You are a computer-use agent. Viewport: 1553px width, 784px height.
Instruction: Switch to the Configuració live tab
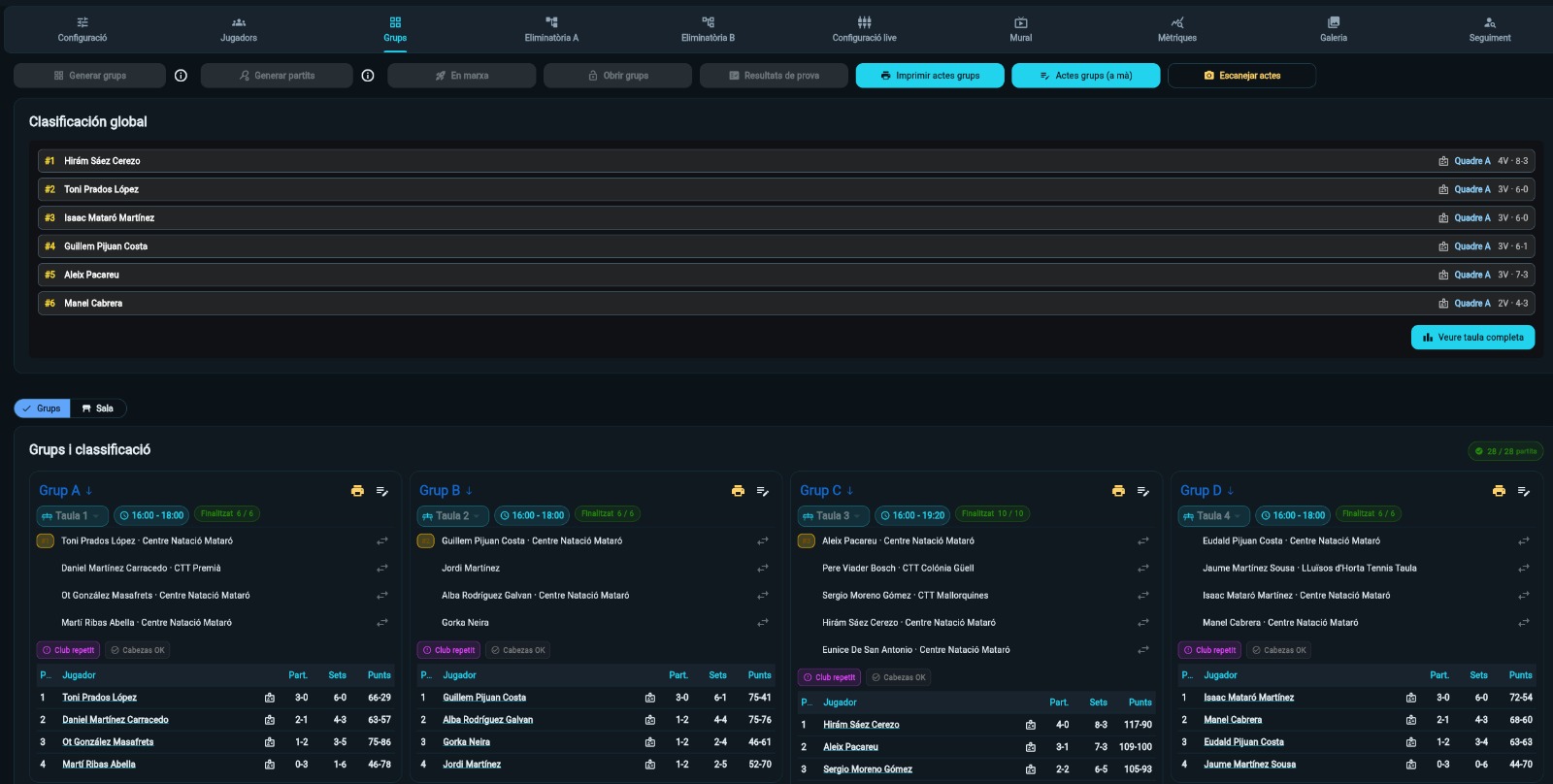click(x=864, y=29)
